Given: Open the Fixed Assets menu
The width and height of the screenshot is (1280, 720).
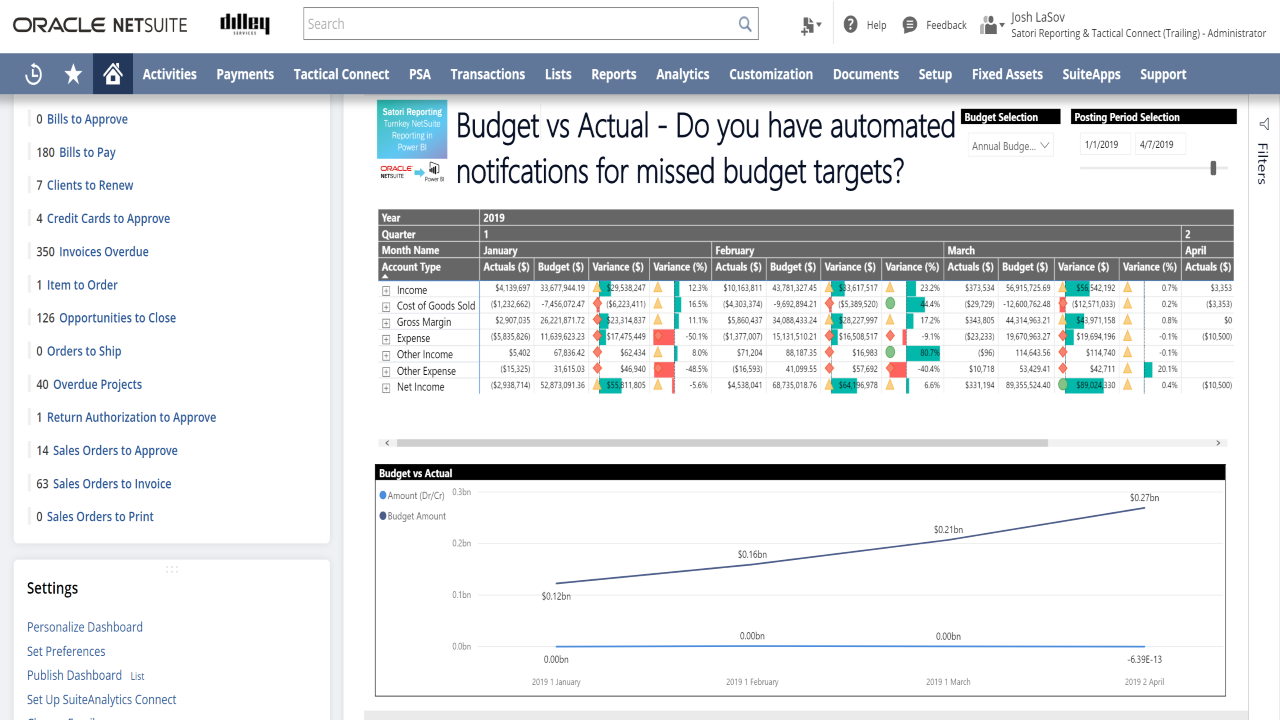Looking at the screenshot, I should [1007, 74].
